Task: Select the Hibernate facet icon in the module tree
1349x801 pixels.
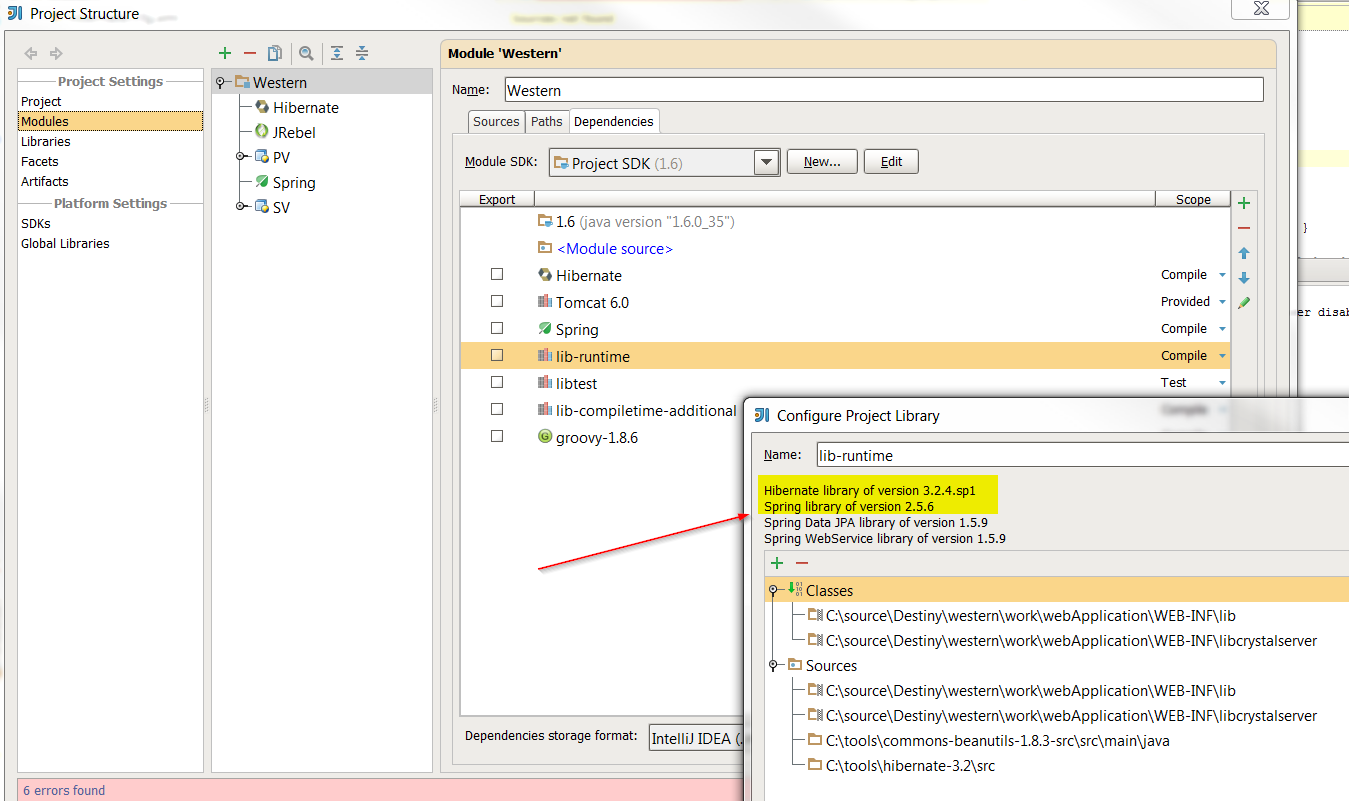Action: (262, 107)
